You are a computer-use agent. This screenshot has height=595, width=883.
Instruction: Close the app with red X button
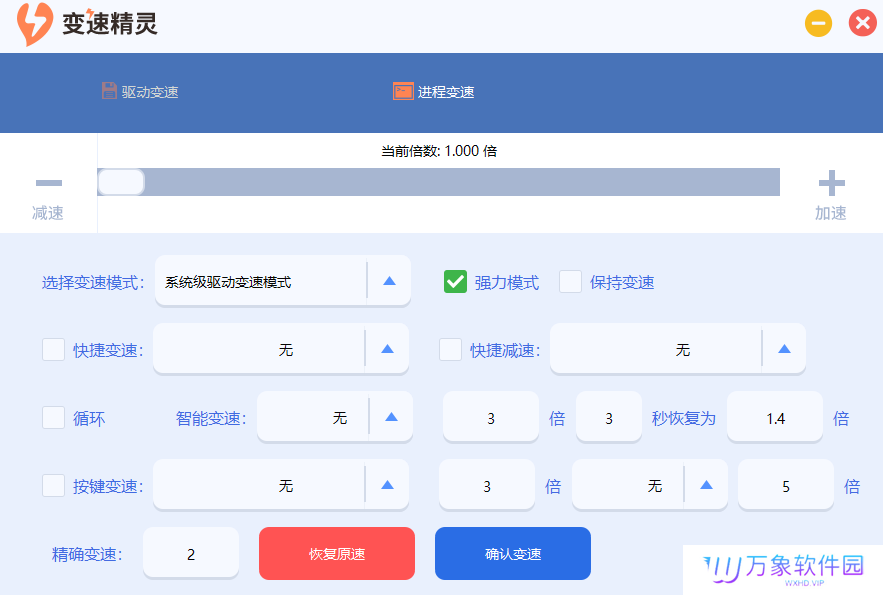point(863,23)
